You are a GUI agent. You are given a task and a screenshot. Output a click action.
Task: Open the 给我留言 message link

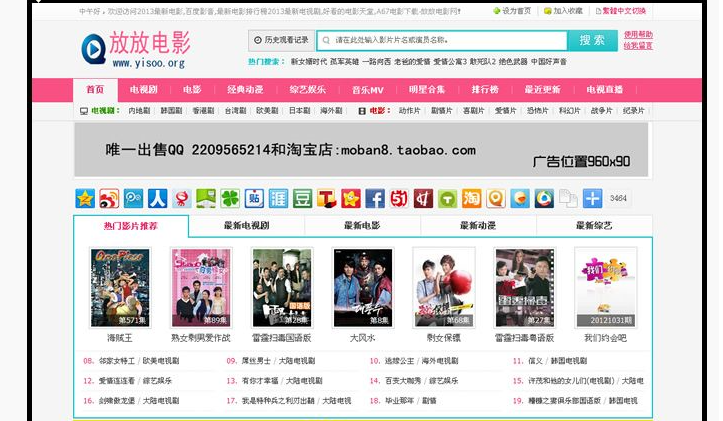click(x=638, y=46)
